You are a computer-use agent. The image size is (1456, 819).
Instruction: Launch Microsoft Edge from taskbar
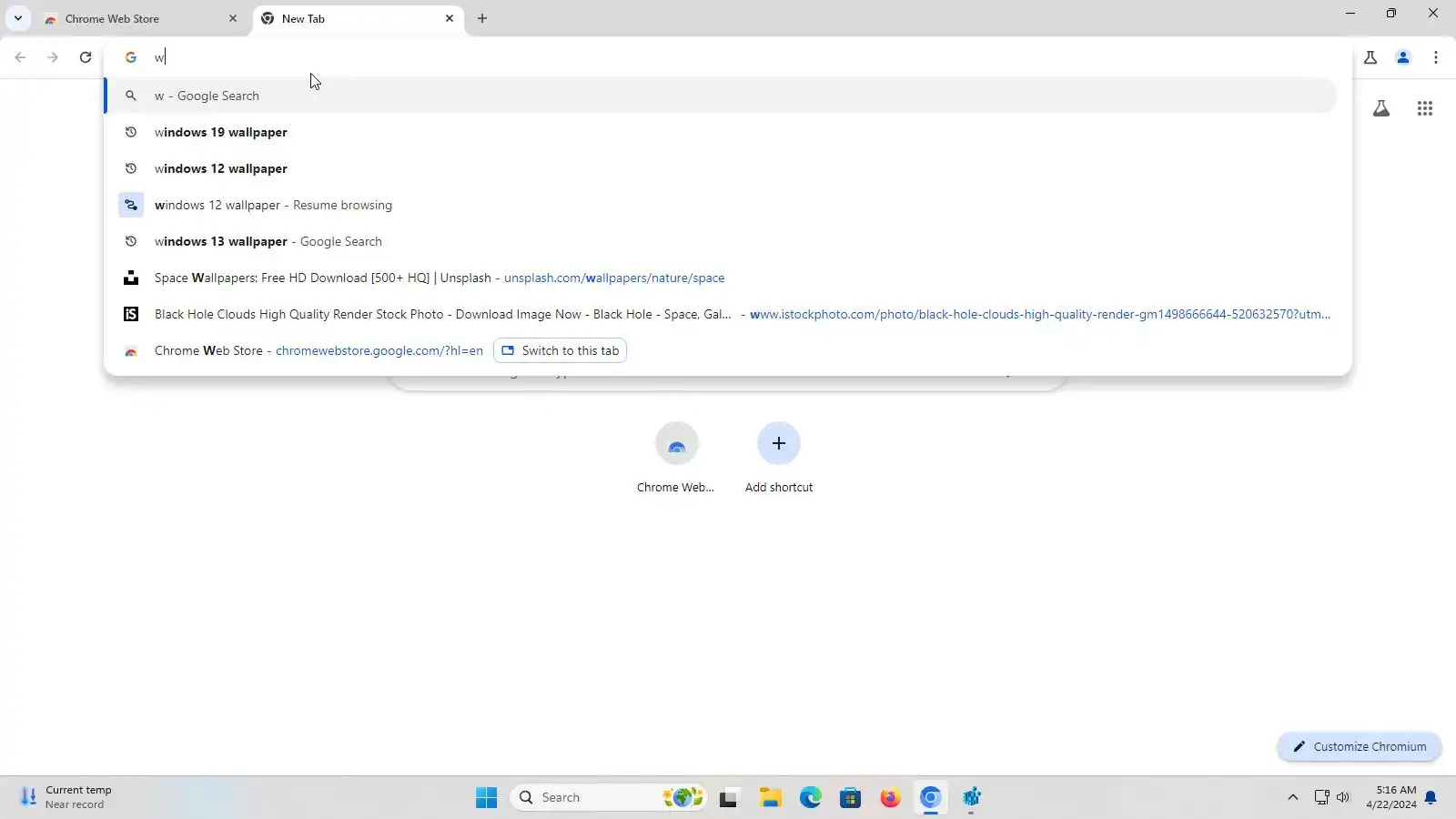point(811,797)
